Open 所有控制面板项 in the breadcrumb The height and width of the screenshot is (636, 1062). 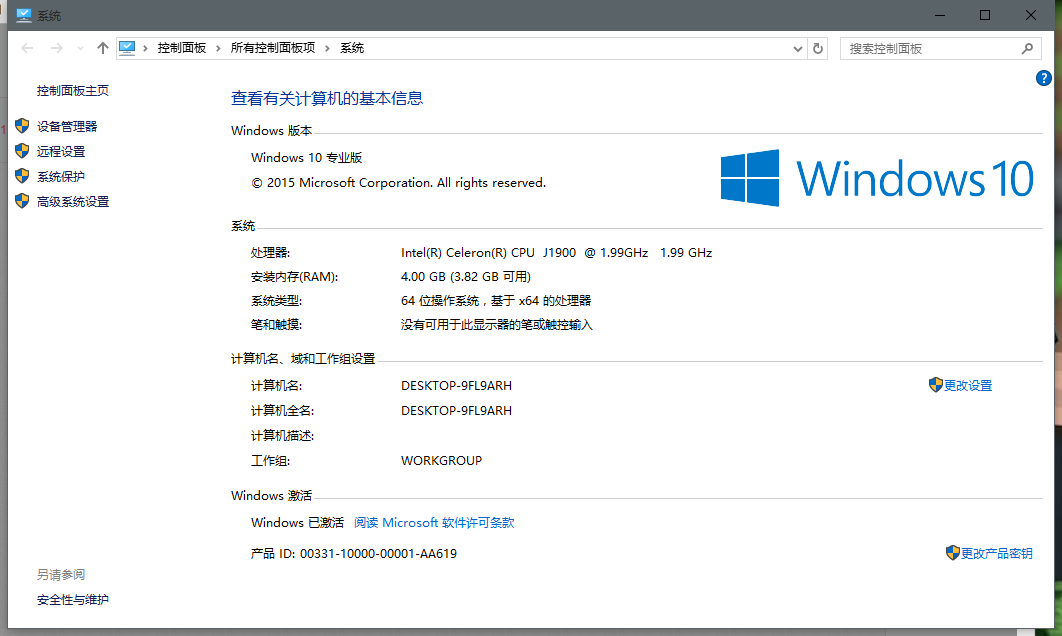273,48
